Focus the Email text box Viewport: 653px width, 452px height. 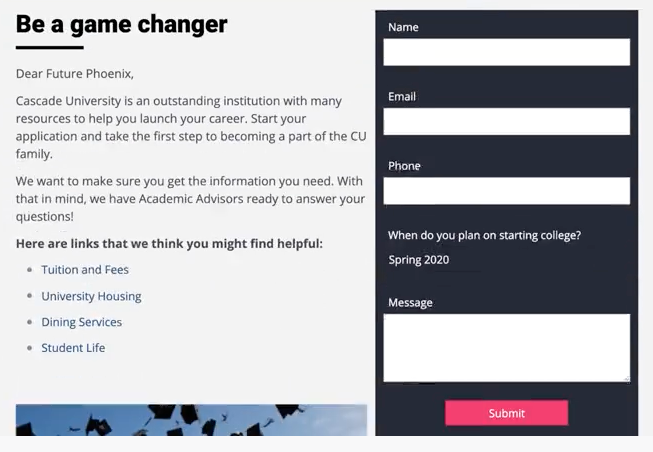(506, 121)
